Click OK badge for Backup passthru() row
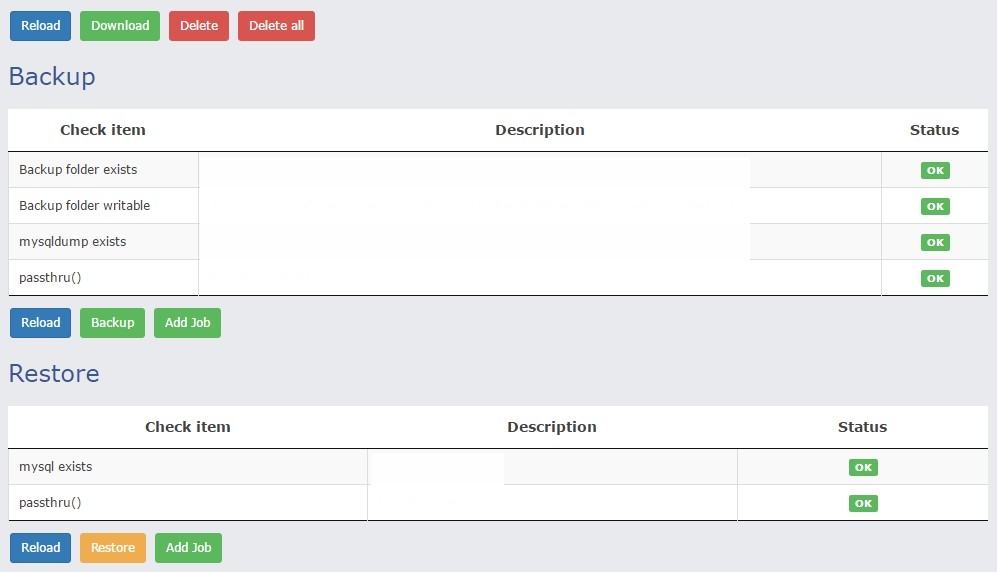This screenshot has height=572, width=997. [x=935, y=278]
